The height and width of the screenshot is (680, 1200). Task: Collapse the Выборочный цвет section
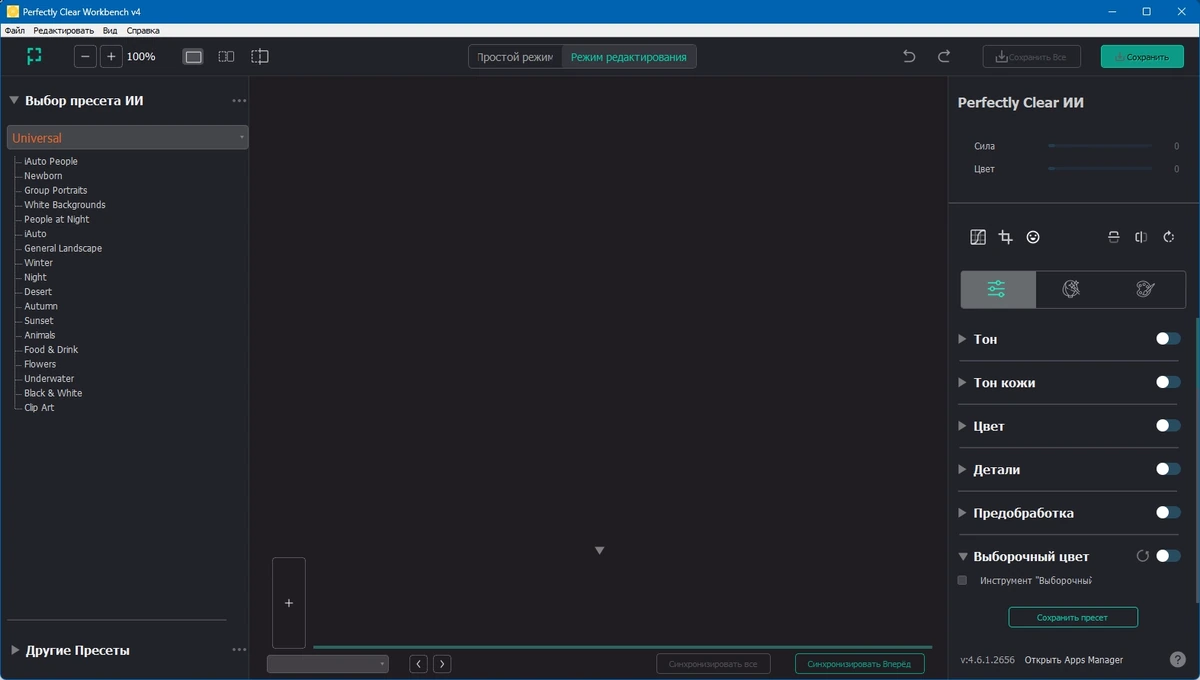[x=962, y=556]
